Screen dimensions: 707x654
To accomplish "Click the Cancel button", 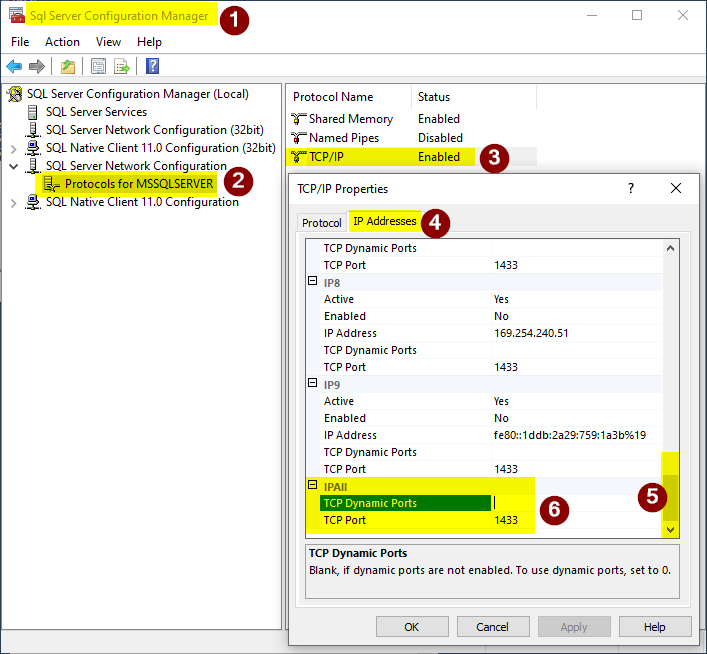I will tap(492, 627).
